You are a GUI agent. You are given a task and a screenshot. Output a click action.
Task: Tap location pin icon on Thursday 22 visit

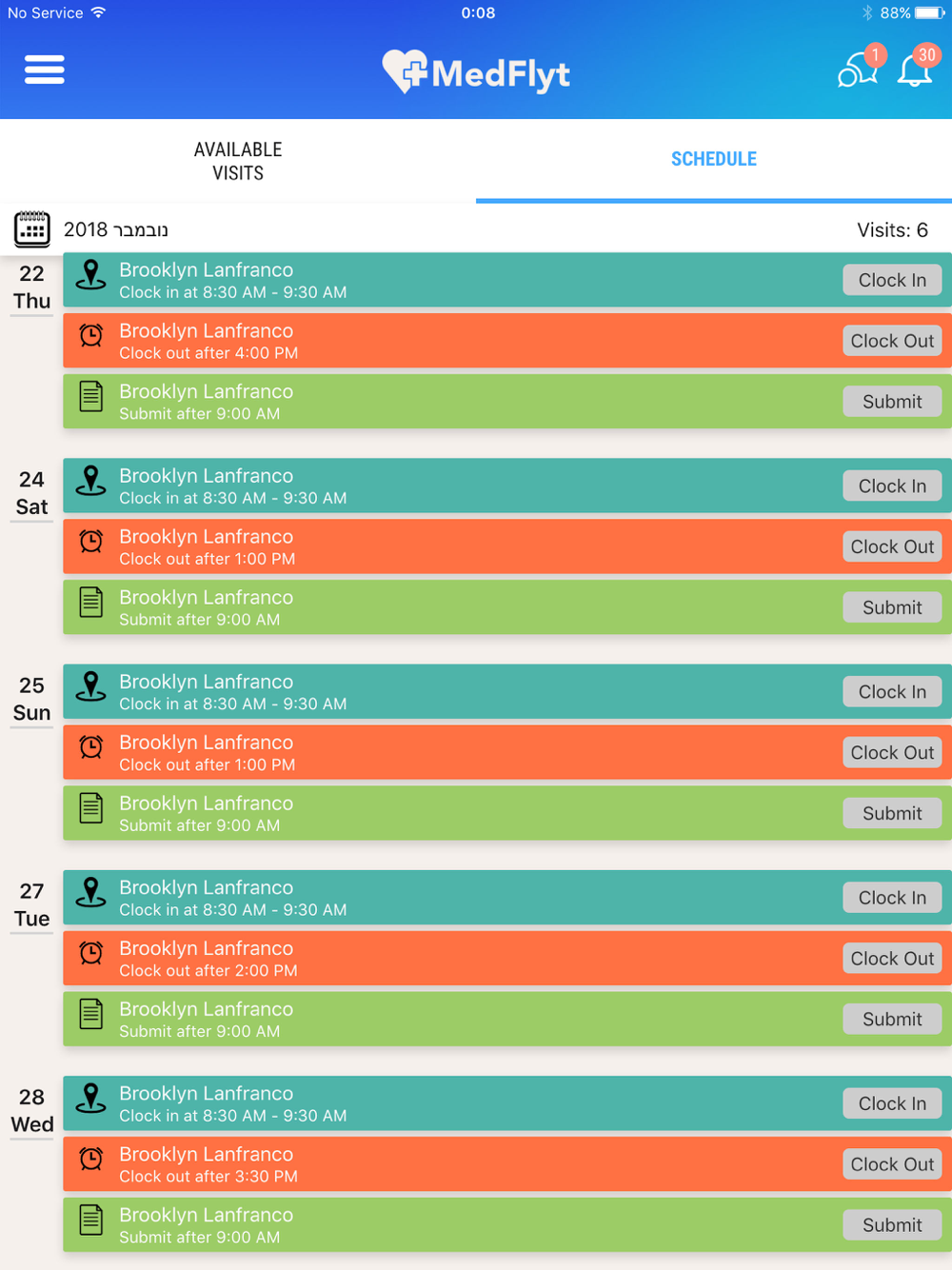click(x=91, y=275)
